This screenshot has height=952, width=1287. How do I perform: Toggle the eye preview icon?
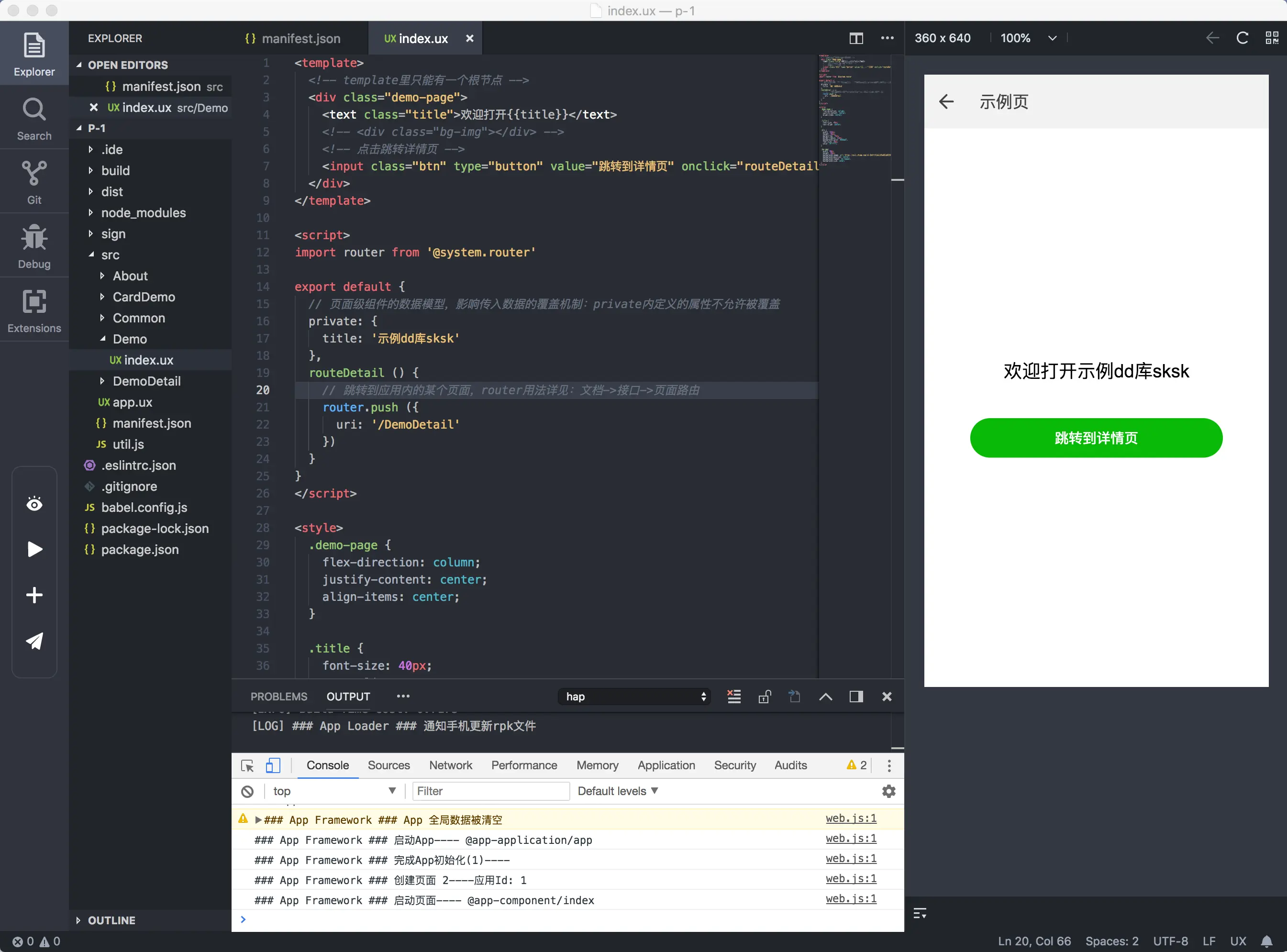(34, 504)
